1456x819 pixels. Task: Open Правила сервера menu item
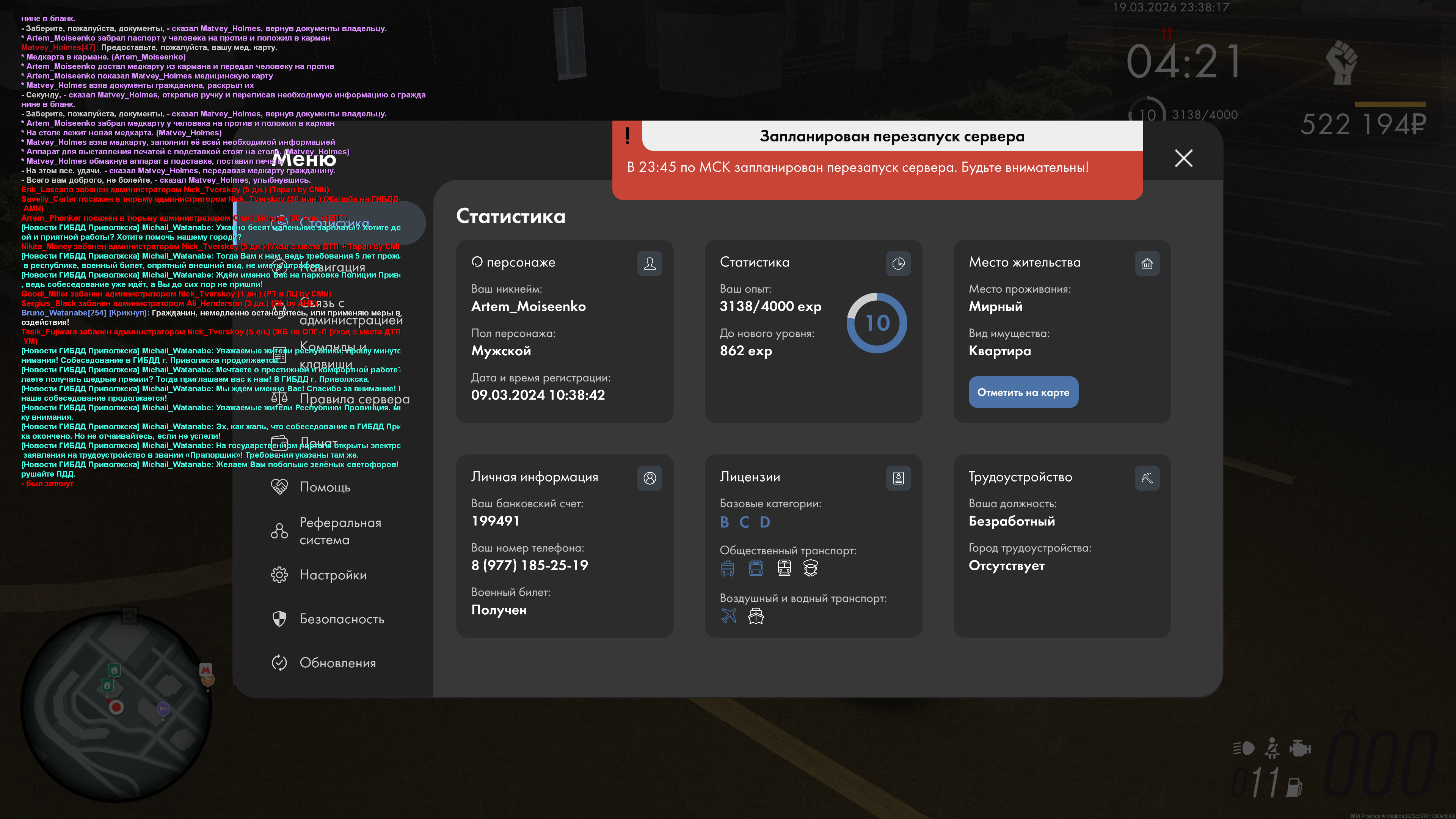[x=354, y=399]
